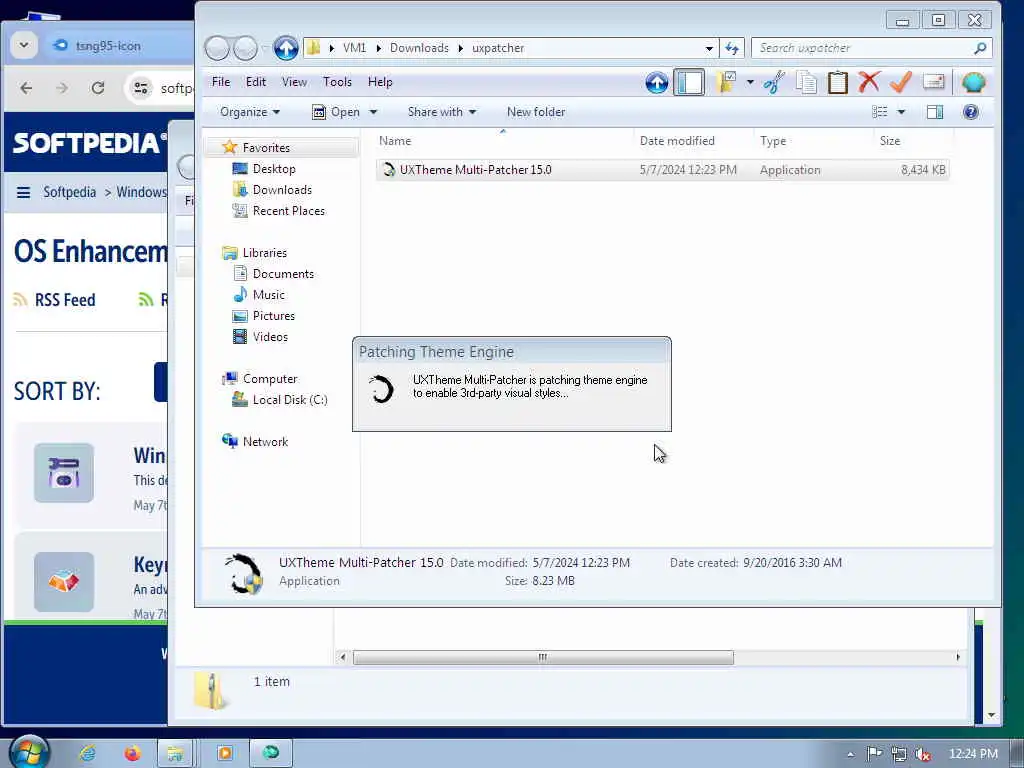This screenshot has width=1024, height=768.
Task: Open Internet Explorer from the taskbar
Action: coord(88,754)
